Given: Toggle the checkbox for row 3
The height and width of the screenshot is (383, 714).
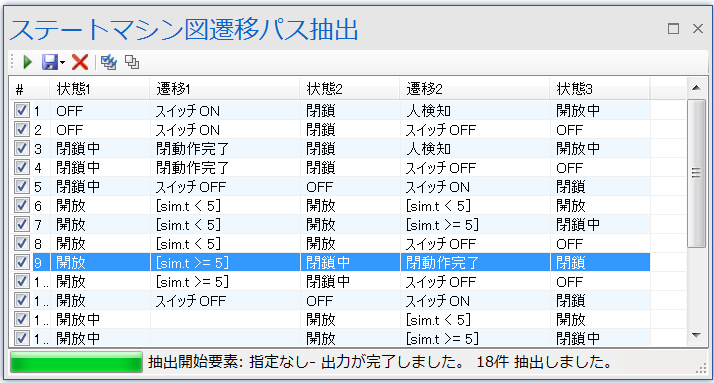Looking at the screenshot, I should point(21,148).
